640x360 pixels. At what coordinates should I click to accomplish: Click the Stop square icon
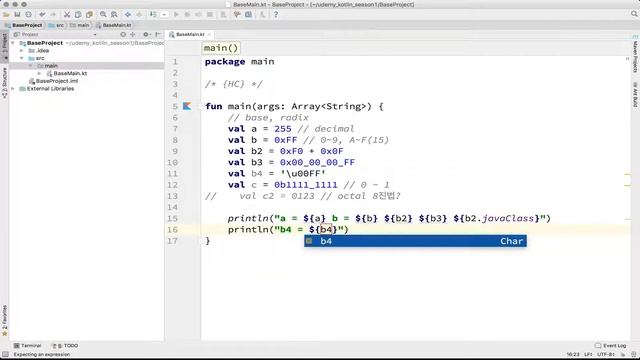coord(210,14)
